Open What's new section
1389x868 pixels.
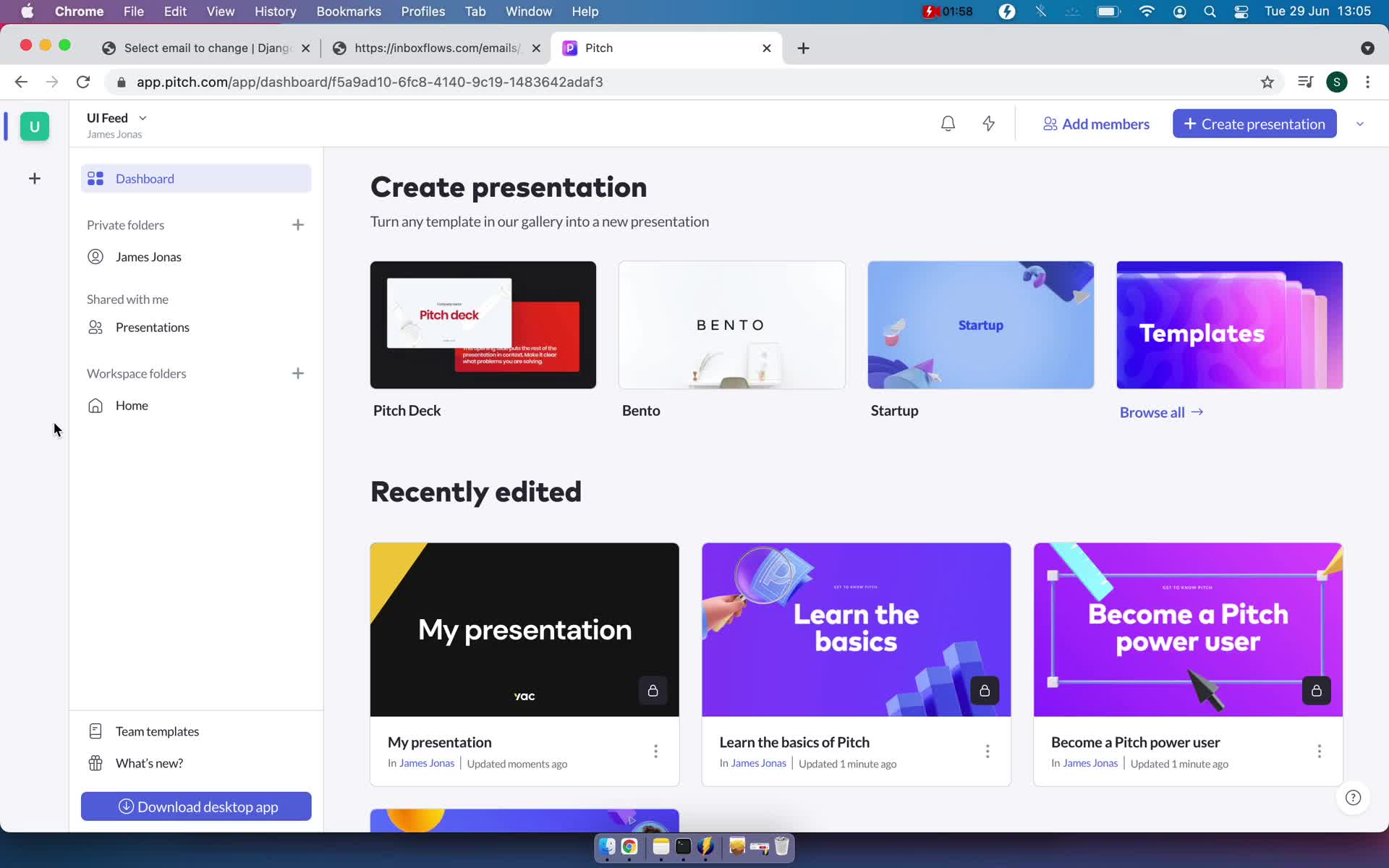point(149,762)
